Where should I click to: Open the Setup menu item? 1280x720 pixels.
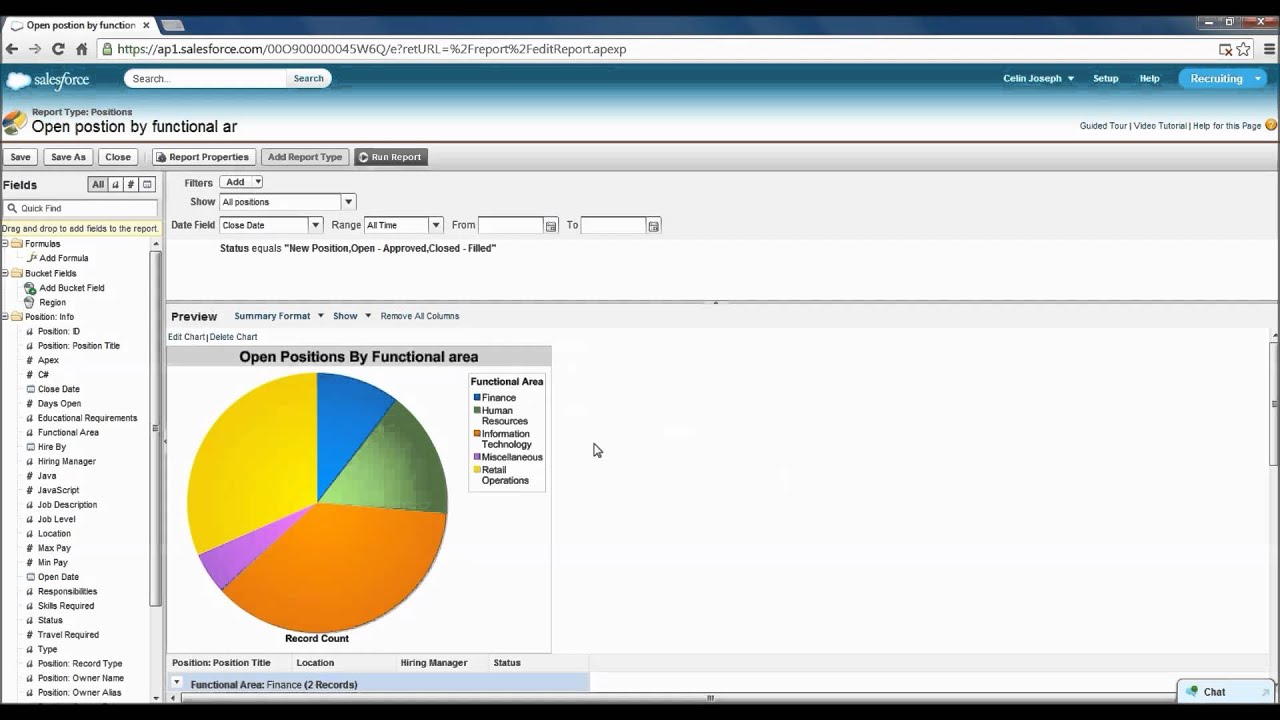click(1106, 78)
